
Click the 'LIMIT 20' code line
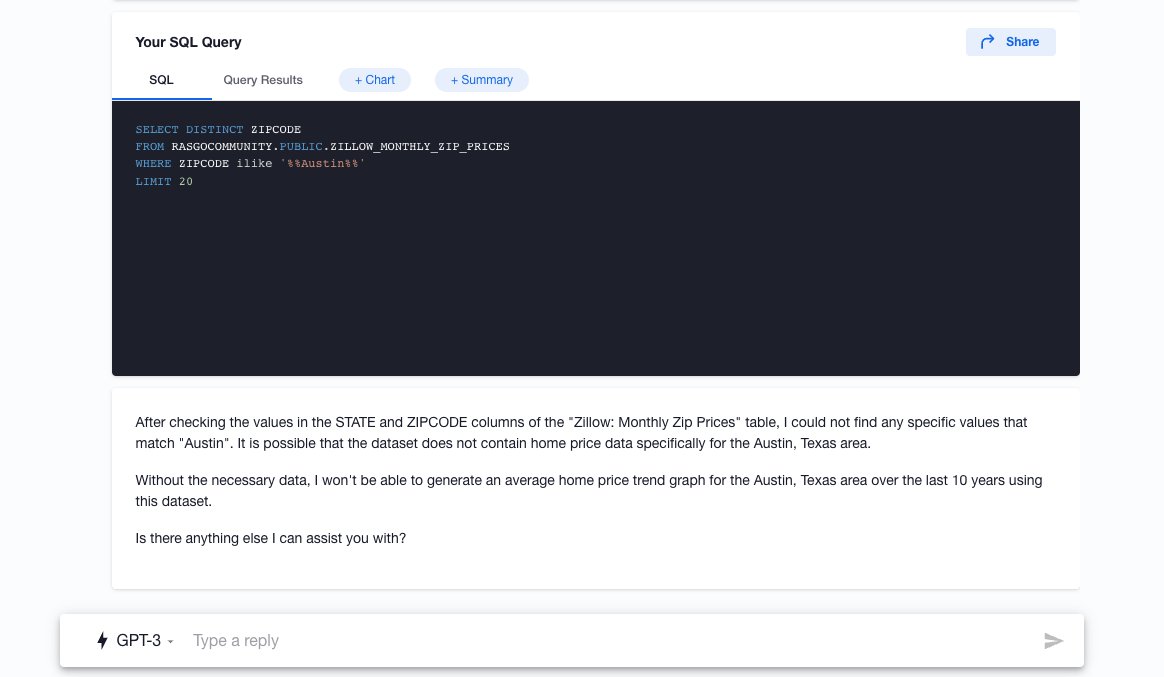164,181
